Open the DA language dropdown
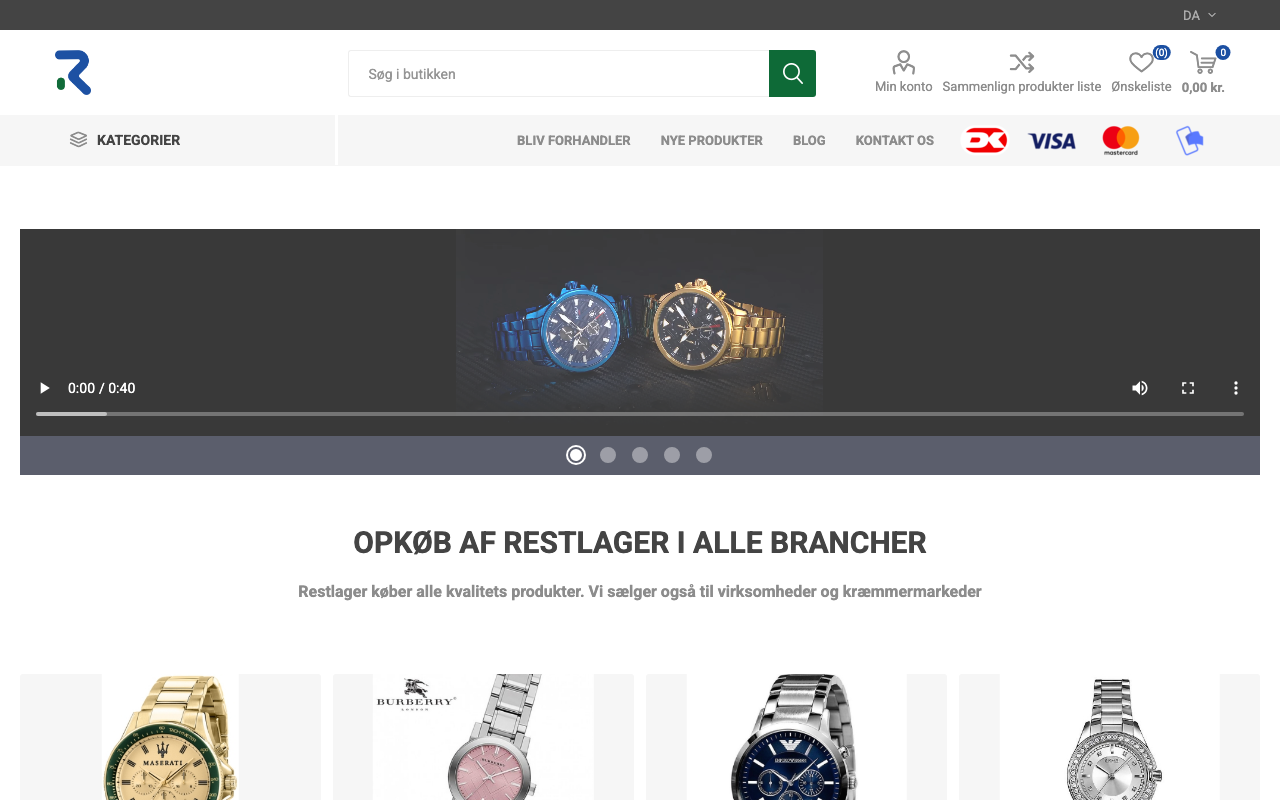This screenshot has width=1280, height=800. (1199, 15)
